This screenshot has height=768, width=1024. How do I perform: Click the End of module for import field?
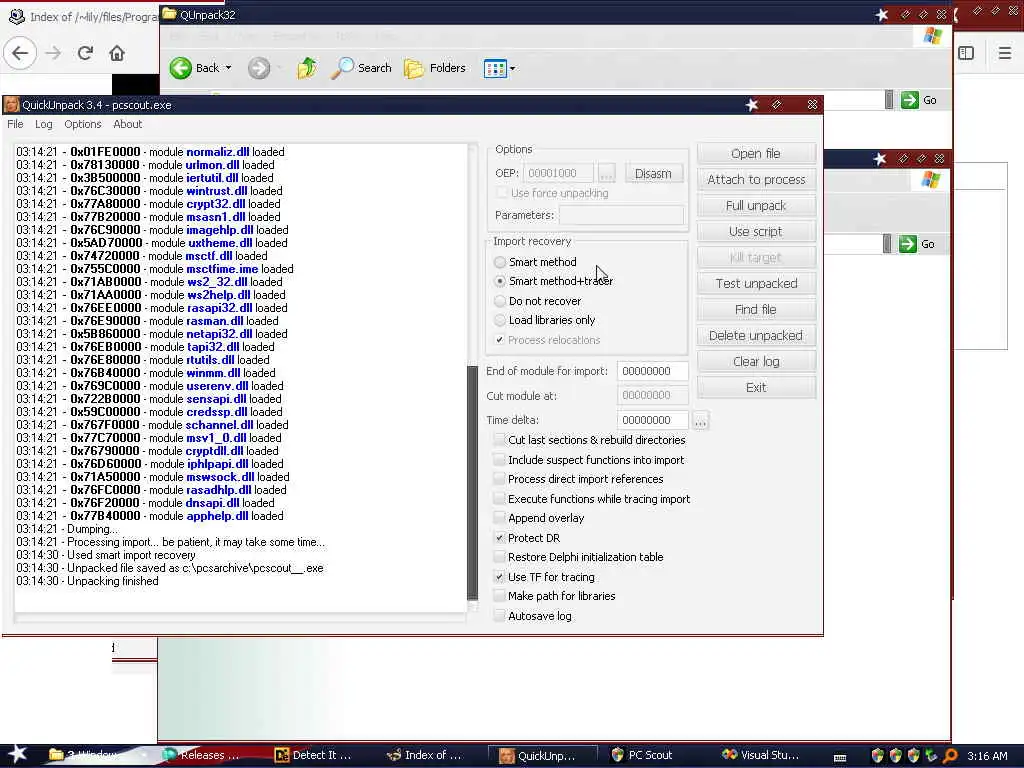point(652,371)
